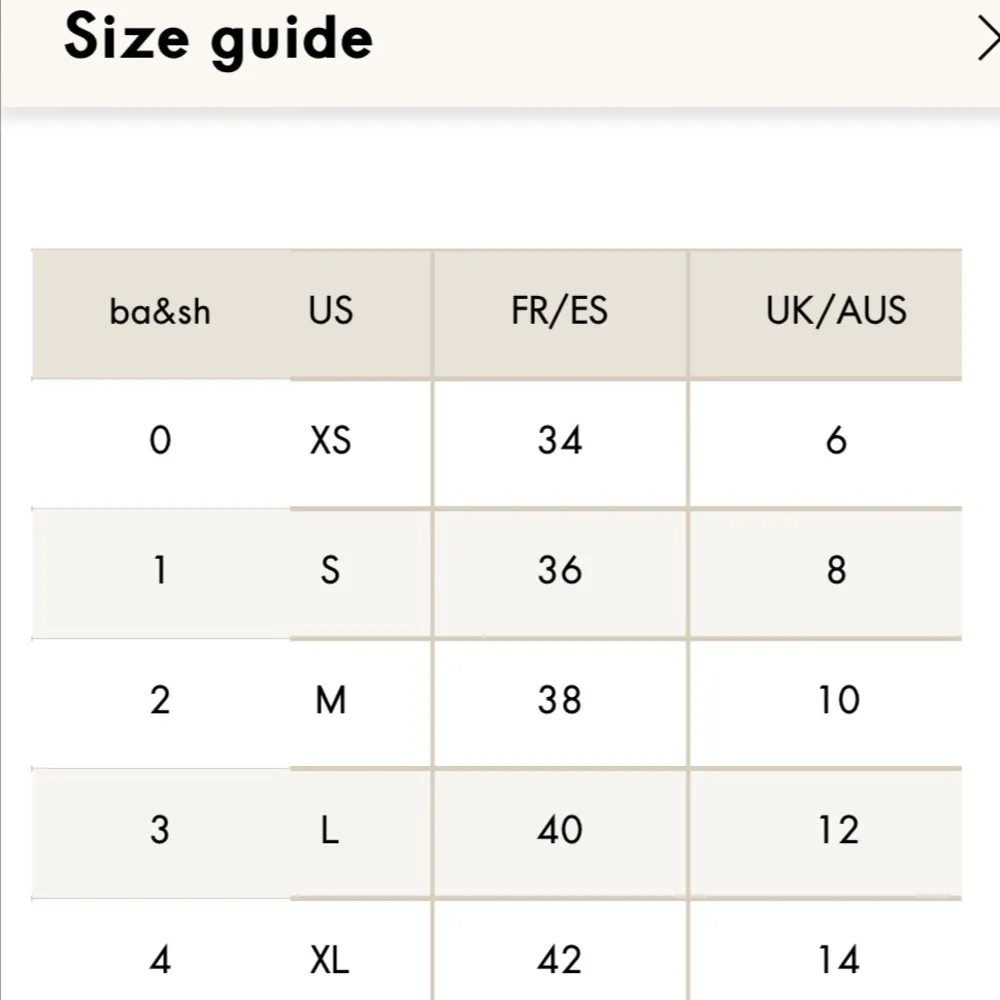Click the XL size cell

331,961
